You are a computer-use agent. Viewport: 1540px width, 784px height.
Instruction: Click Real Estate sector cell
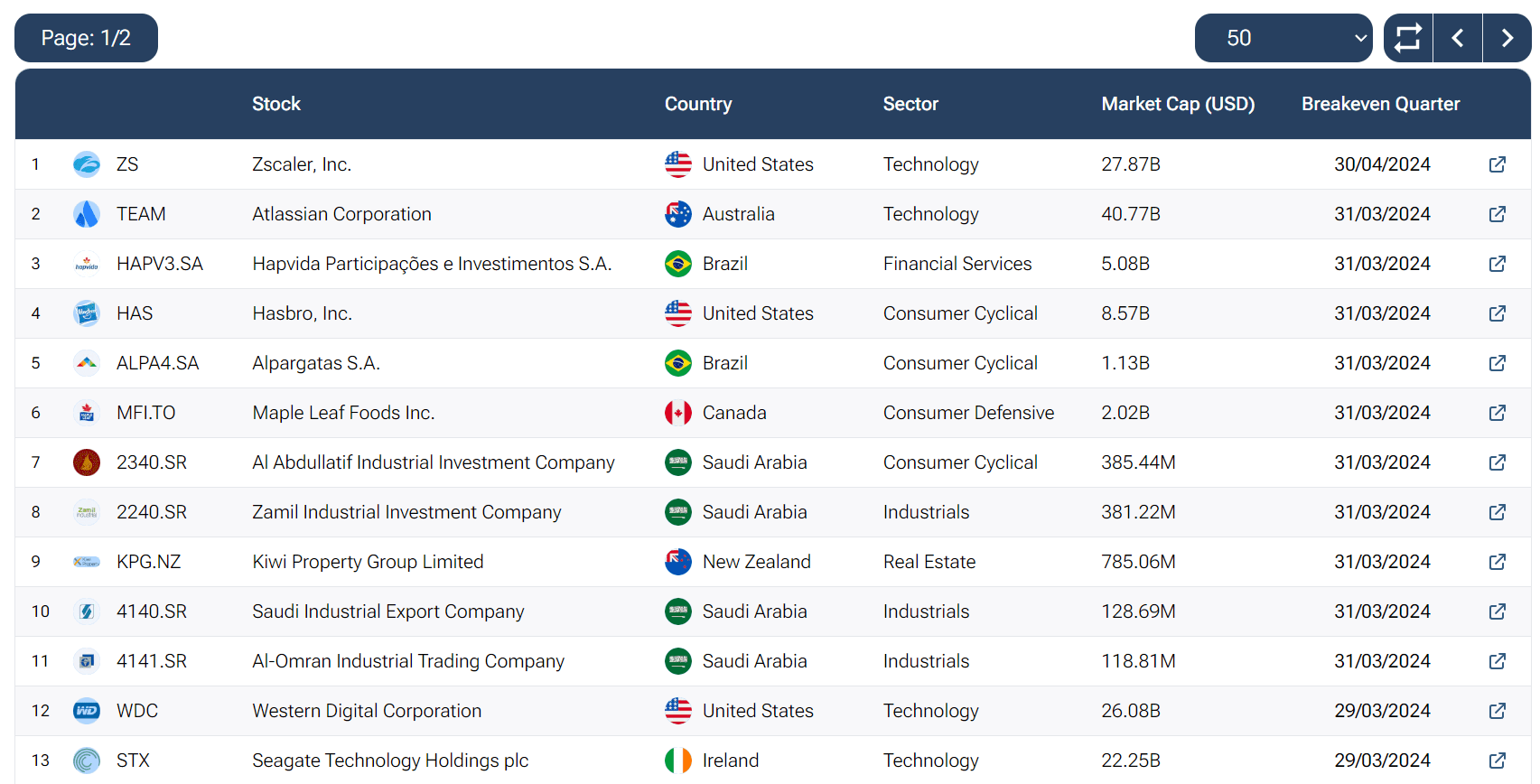click(929, 562)
